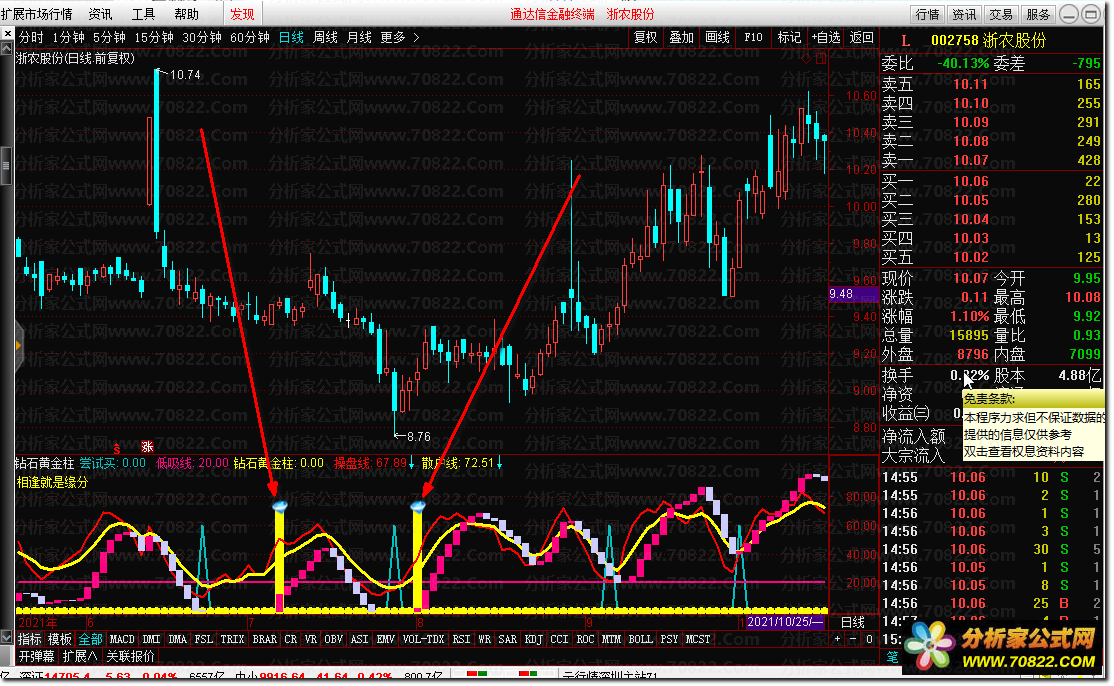Choose the RSI indicator
Screen dimensions: 1114x686
[461, 639]
